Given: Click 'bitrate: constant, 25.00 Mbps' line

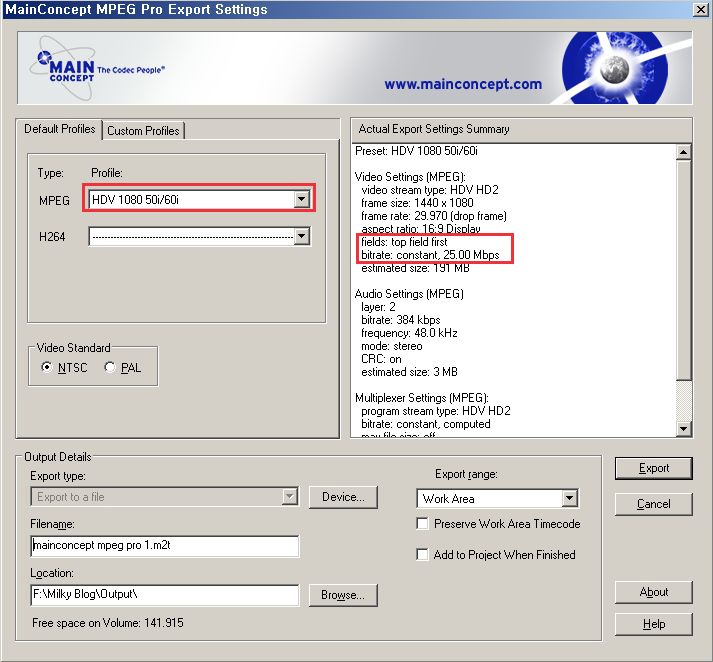Looking at the screenshot, I should click(x=430, y=255).
